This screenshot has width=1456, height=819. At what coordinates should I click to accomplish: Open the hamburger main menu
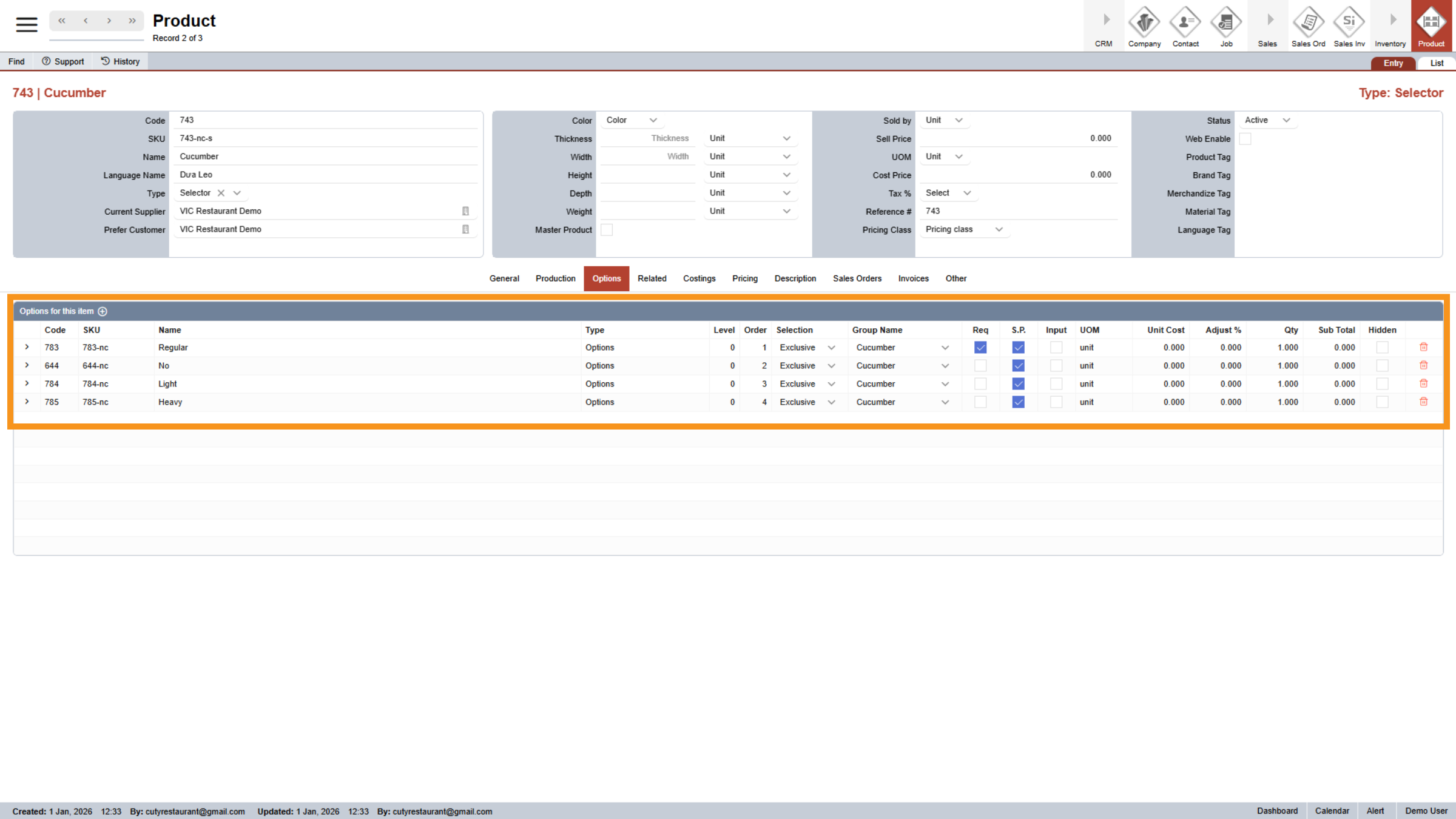coord(26,24)
